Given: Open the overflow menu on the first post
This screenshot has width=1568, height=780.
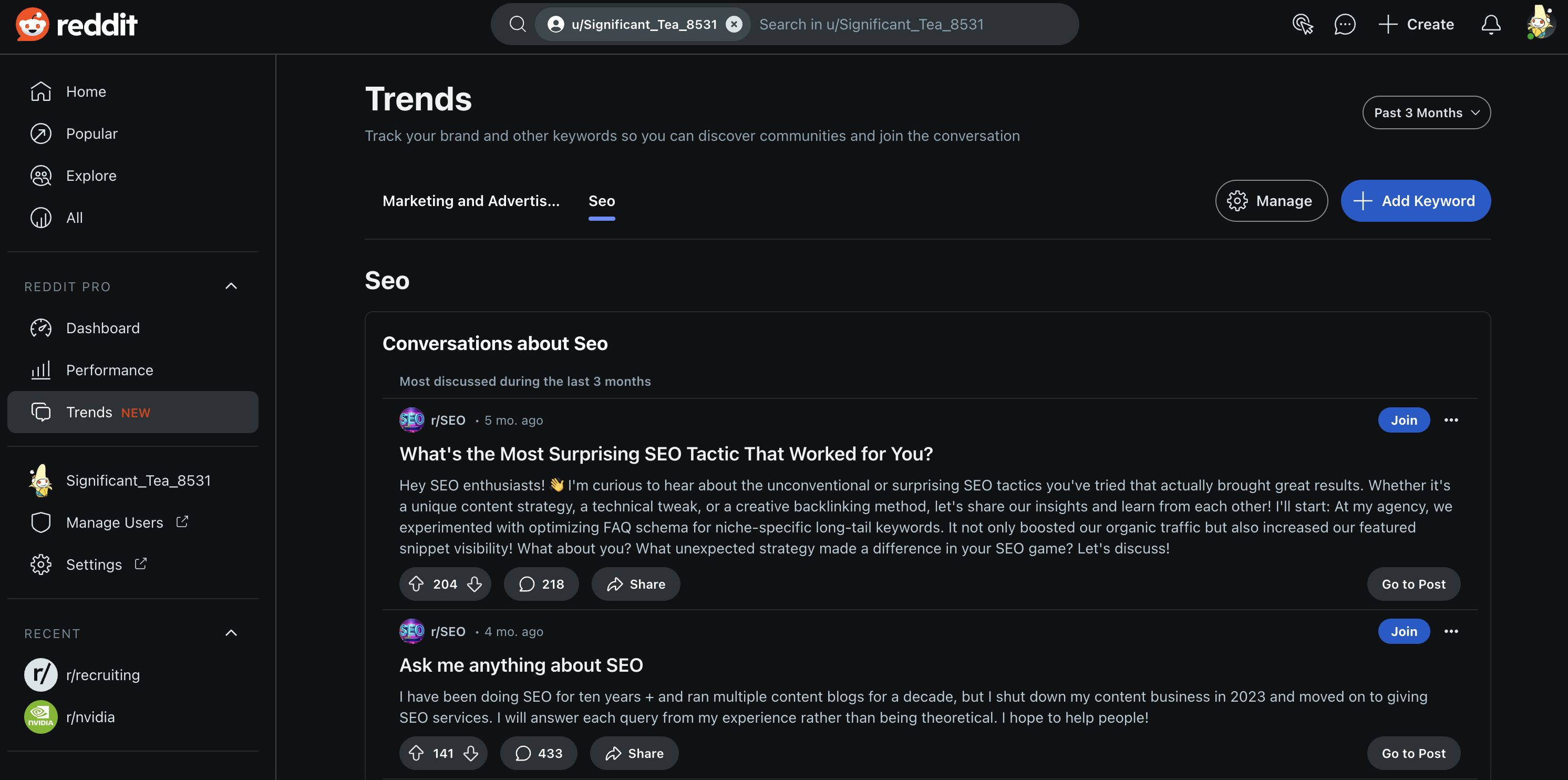Looking at the screenshot, I should [x=1452, y=419].
